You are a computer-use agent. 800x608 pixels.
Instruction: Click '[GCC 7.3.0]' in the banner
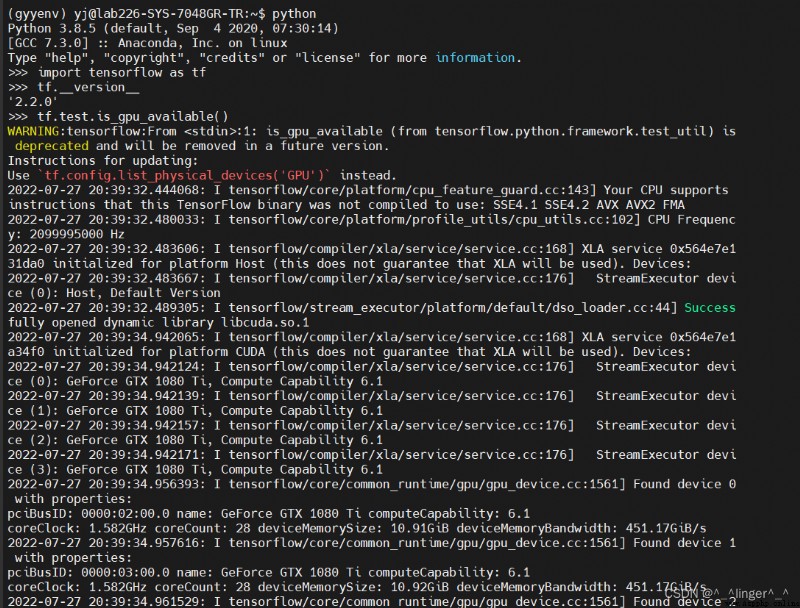pos(48,43)
